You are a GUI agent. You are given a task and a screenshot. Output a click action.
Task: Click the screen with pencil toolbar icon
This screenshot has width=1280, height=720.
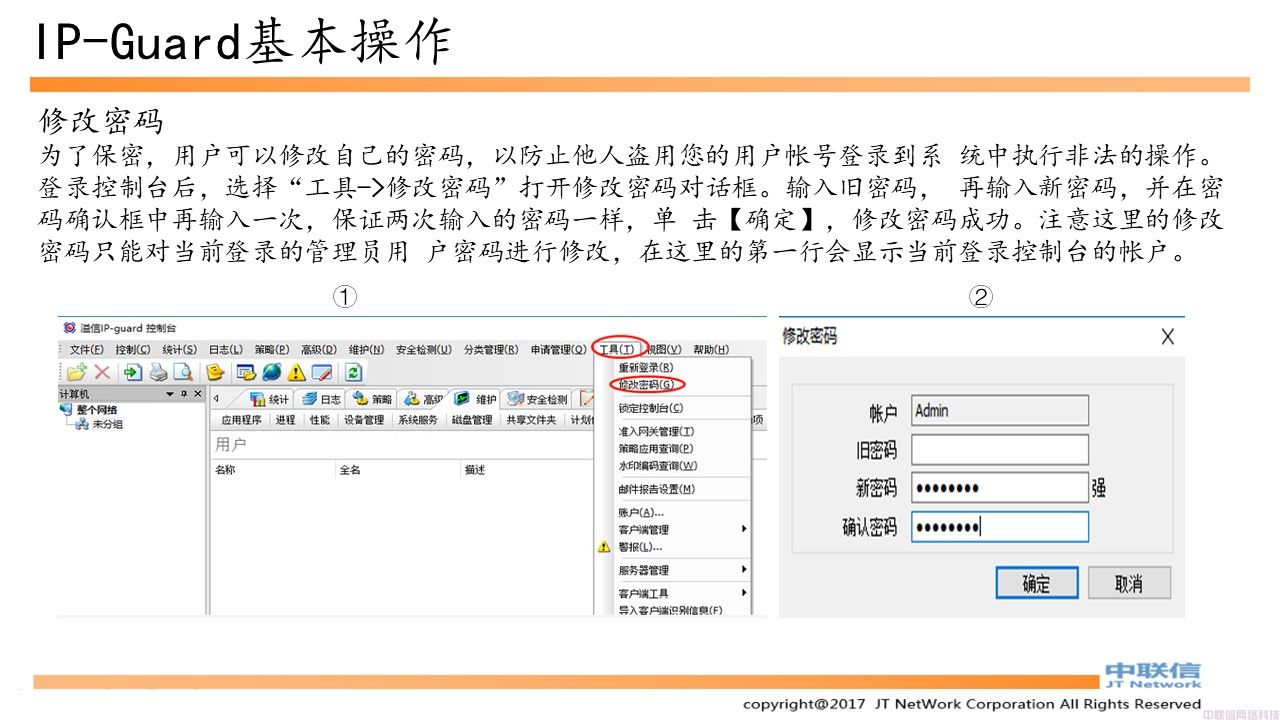pos(321,372)
